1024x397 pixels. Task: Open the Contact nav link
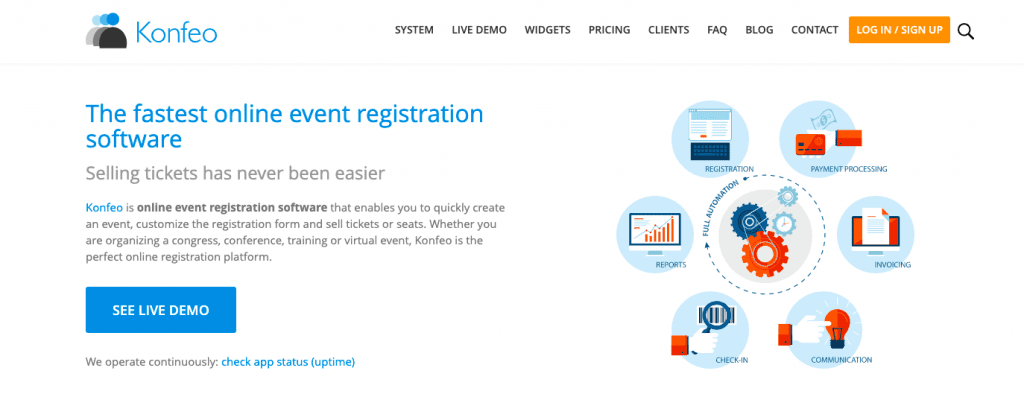(814, 30)
